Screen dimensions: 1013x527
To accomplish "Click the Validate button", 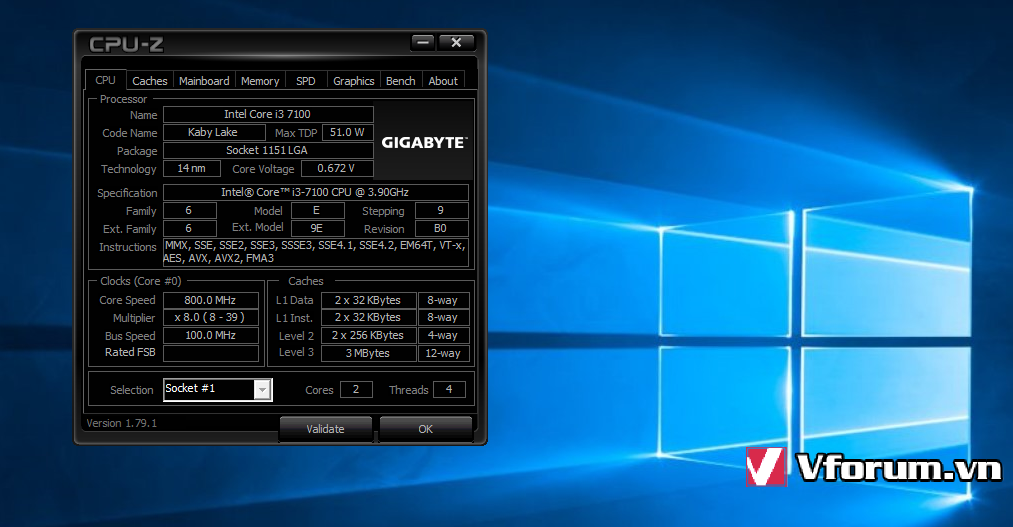I will tap(325, 429).
